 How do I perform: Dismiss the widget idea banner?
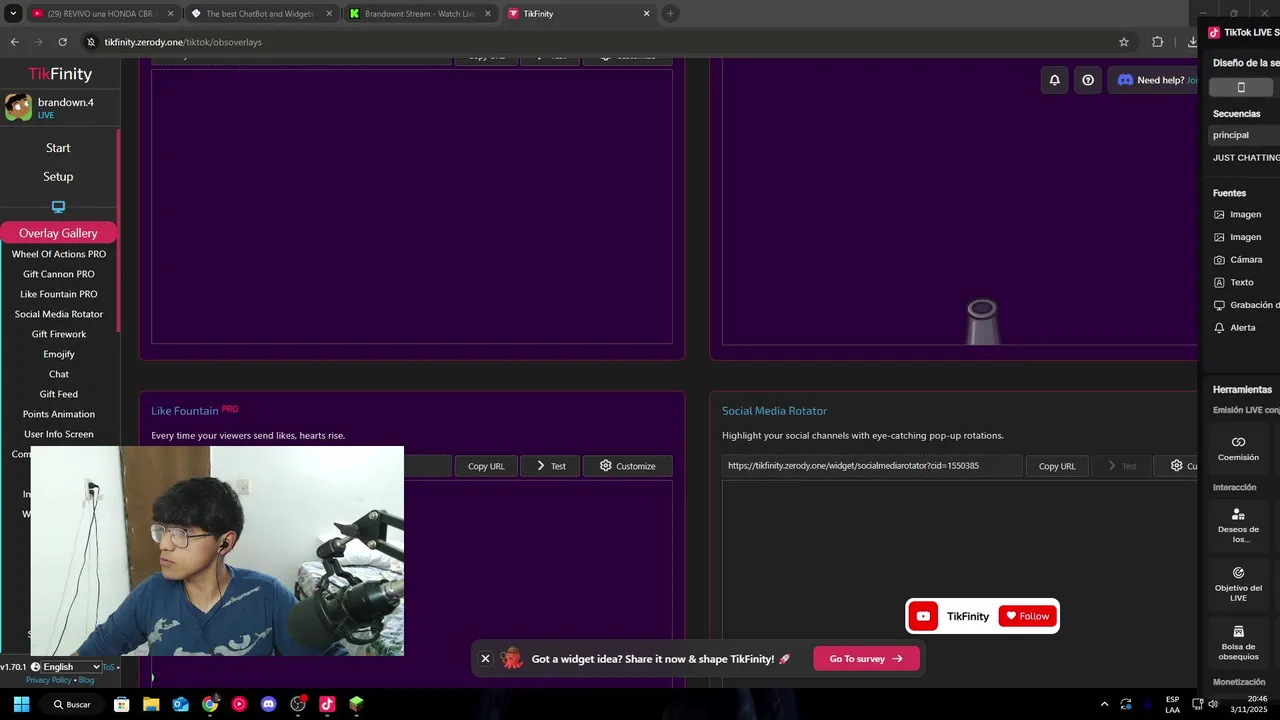(485, 659)
